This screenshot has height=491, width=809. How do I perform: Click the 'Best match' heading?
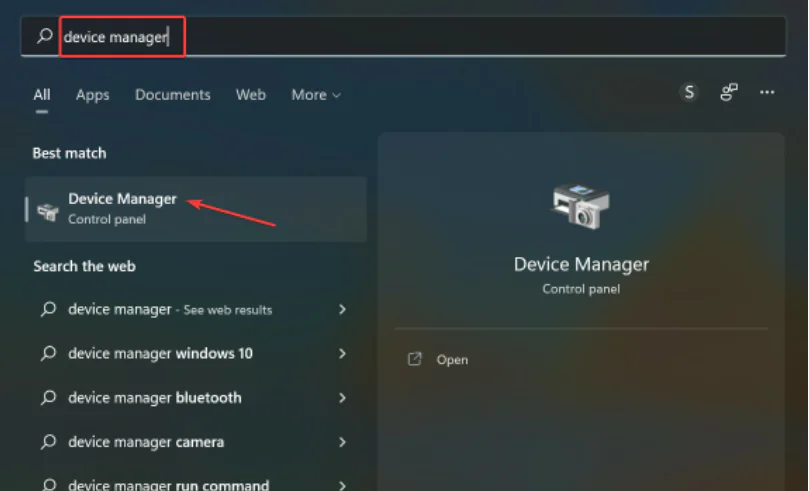tap(69, 153)
